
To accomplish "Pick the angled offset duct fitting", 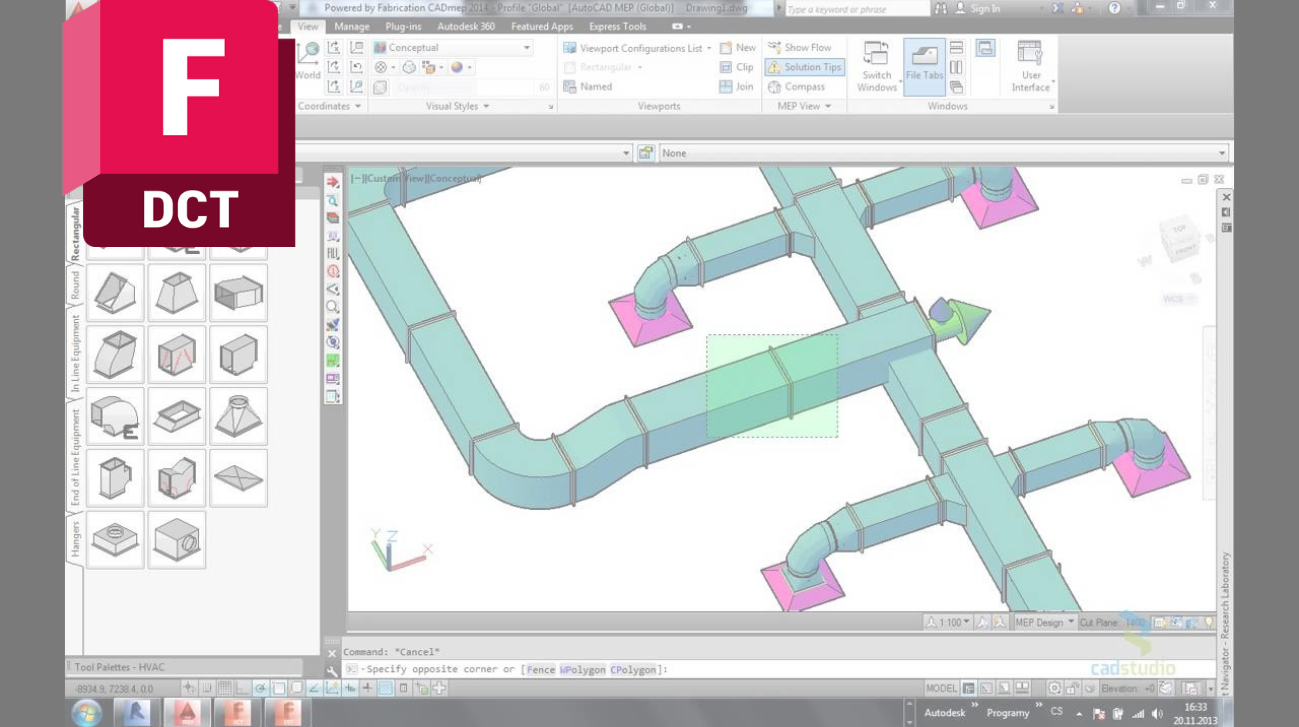I will 115,292.
